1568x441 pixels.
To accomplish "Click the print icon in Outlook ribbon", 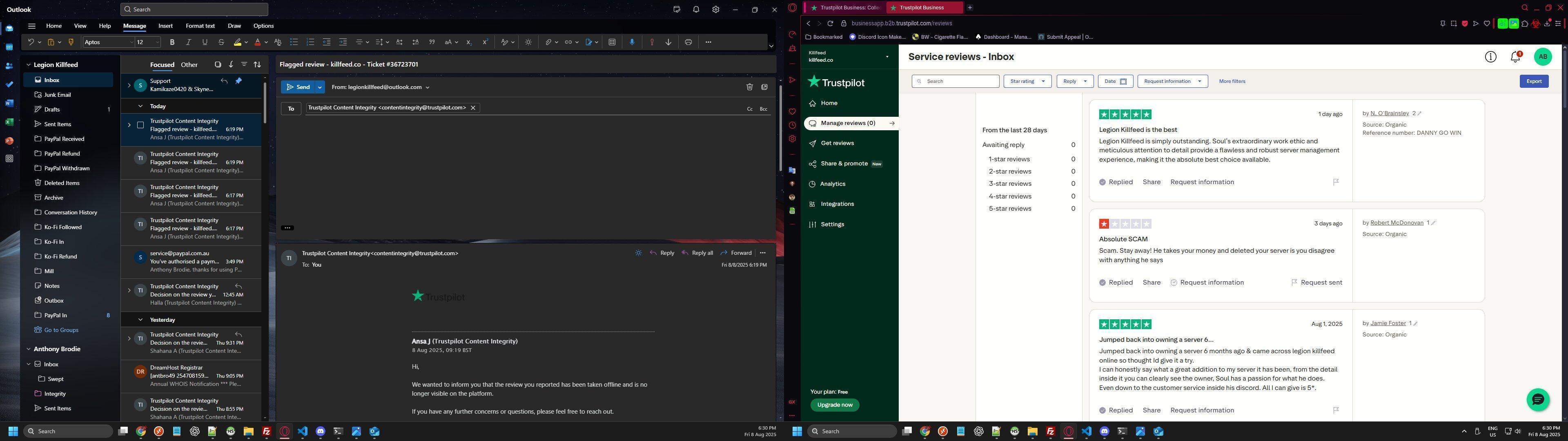I will [688, 42].
